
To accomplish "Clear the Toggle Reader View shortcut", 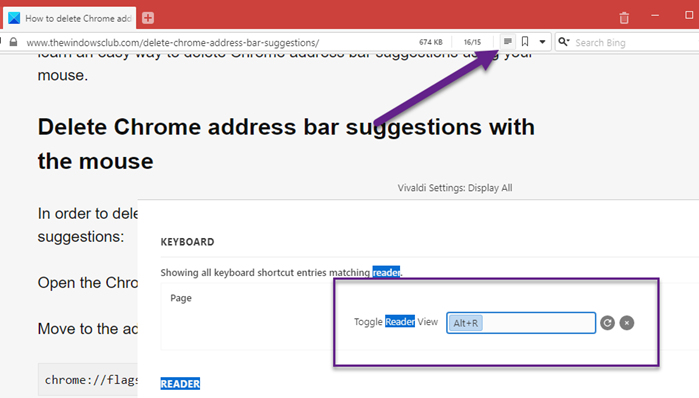I will click(x=627, y=323).
